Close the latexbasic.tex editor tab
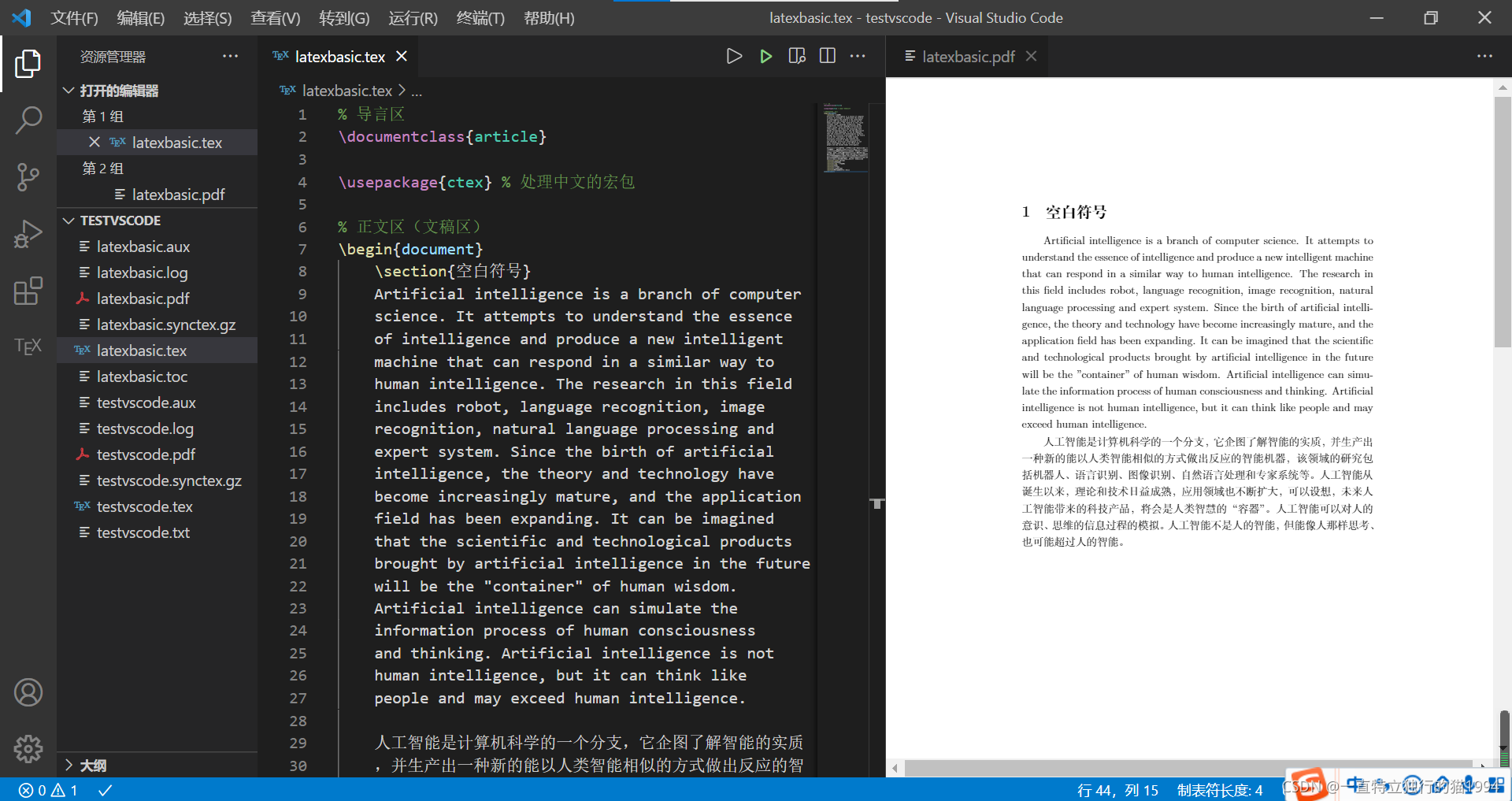The height and width of the screenshot is (801, 1512). 402,56
